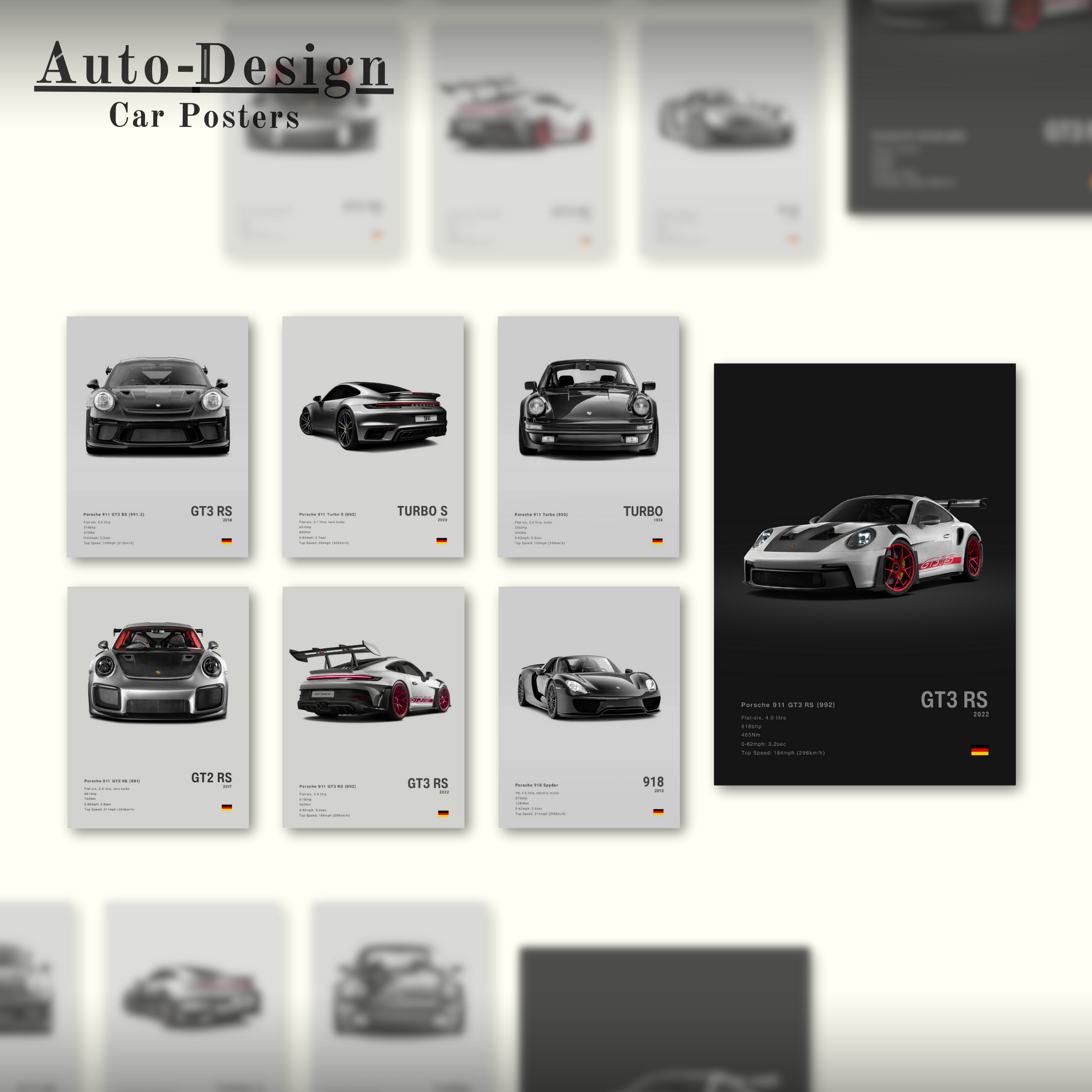Screen dimensions: 1092x1092
Task: Expand the blurred dark poster at top right
Action: point(967,107)
